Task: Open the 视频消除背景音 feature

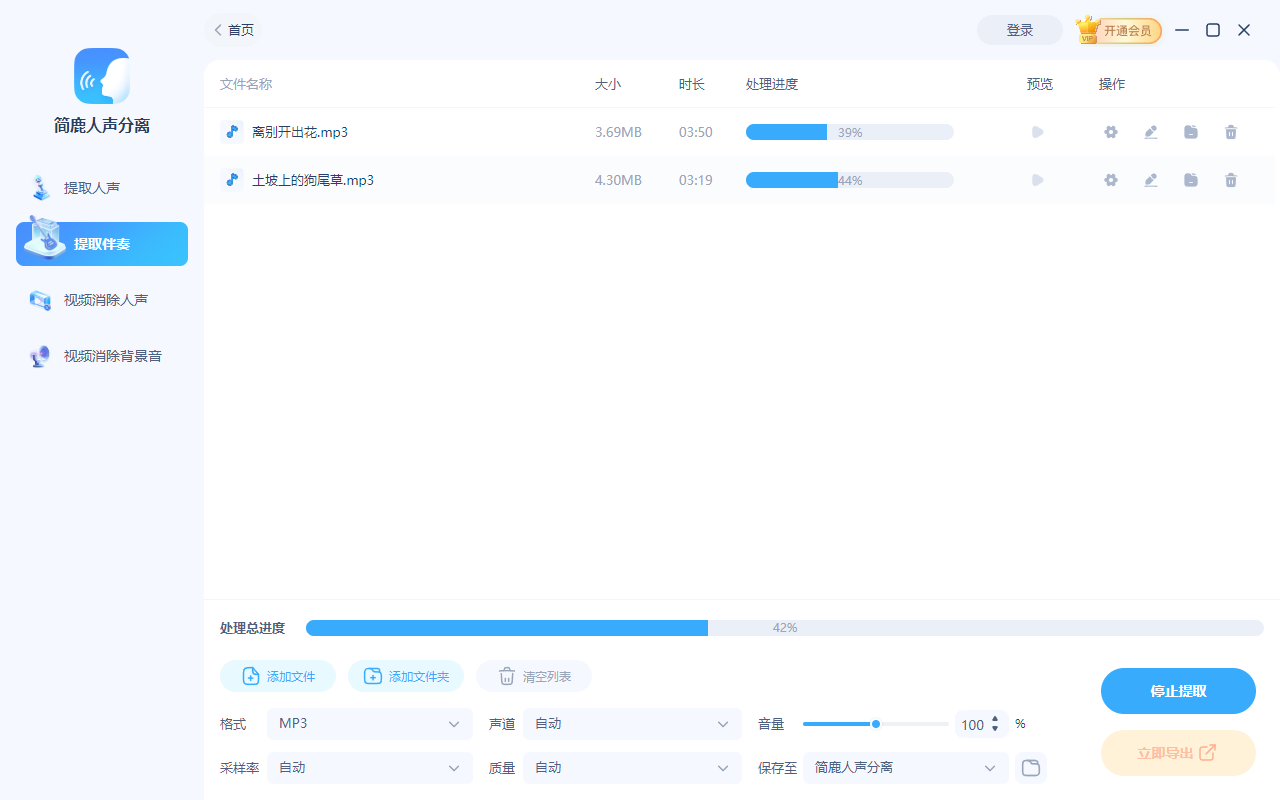Action: 100,355
